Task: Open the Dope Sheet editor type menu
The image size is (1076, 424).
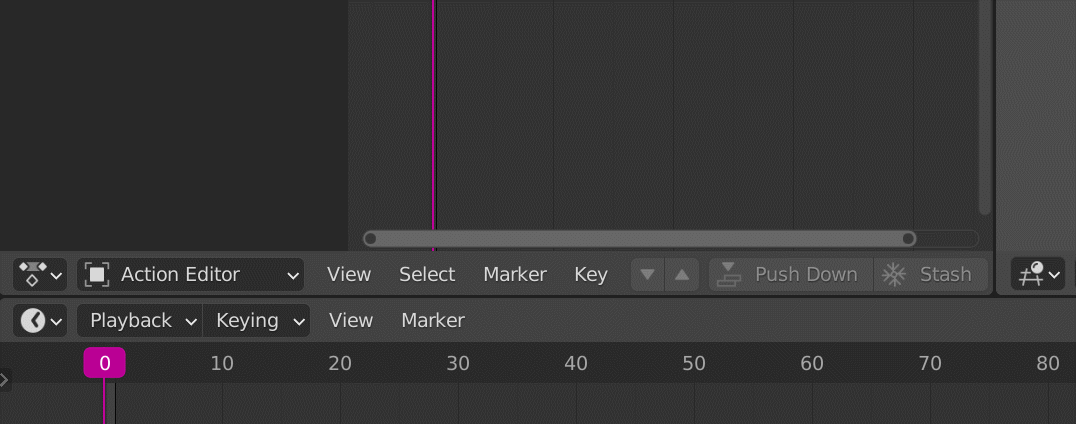Action: (40, 274)
